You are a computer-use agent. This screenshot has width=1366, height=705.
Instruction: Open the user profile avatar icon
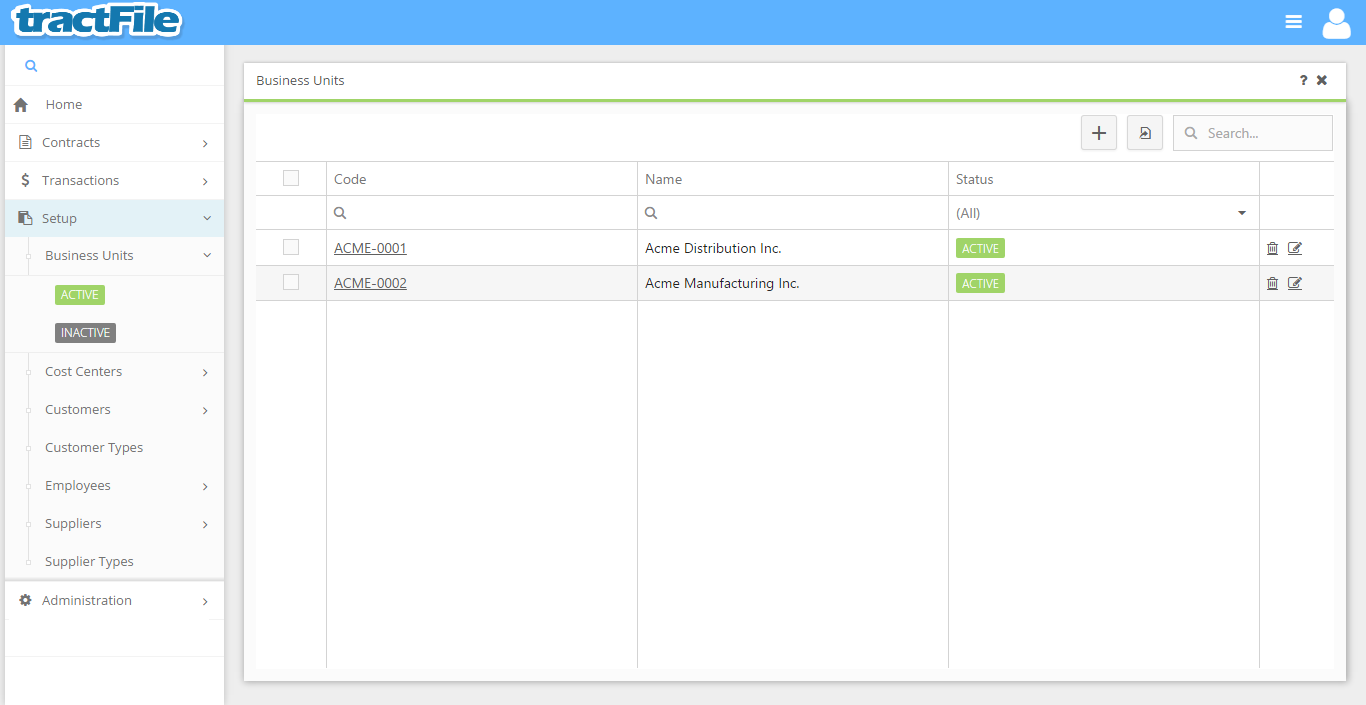tap(1336, 22)
